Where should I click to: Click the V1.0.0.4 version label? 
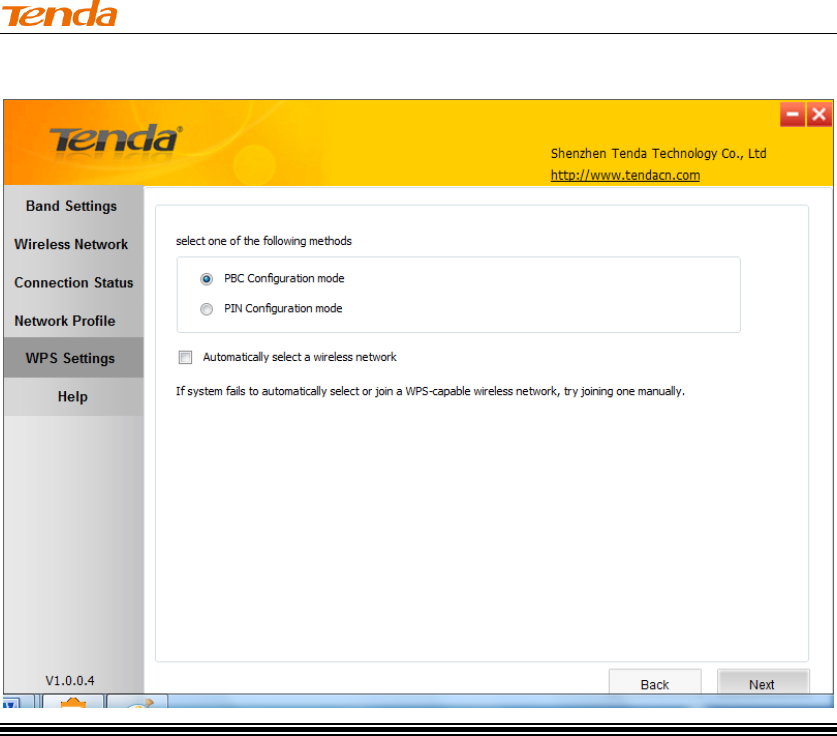tap(70, 680)
